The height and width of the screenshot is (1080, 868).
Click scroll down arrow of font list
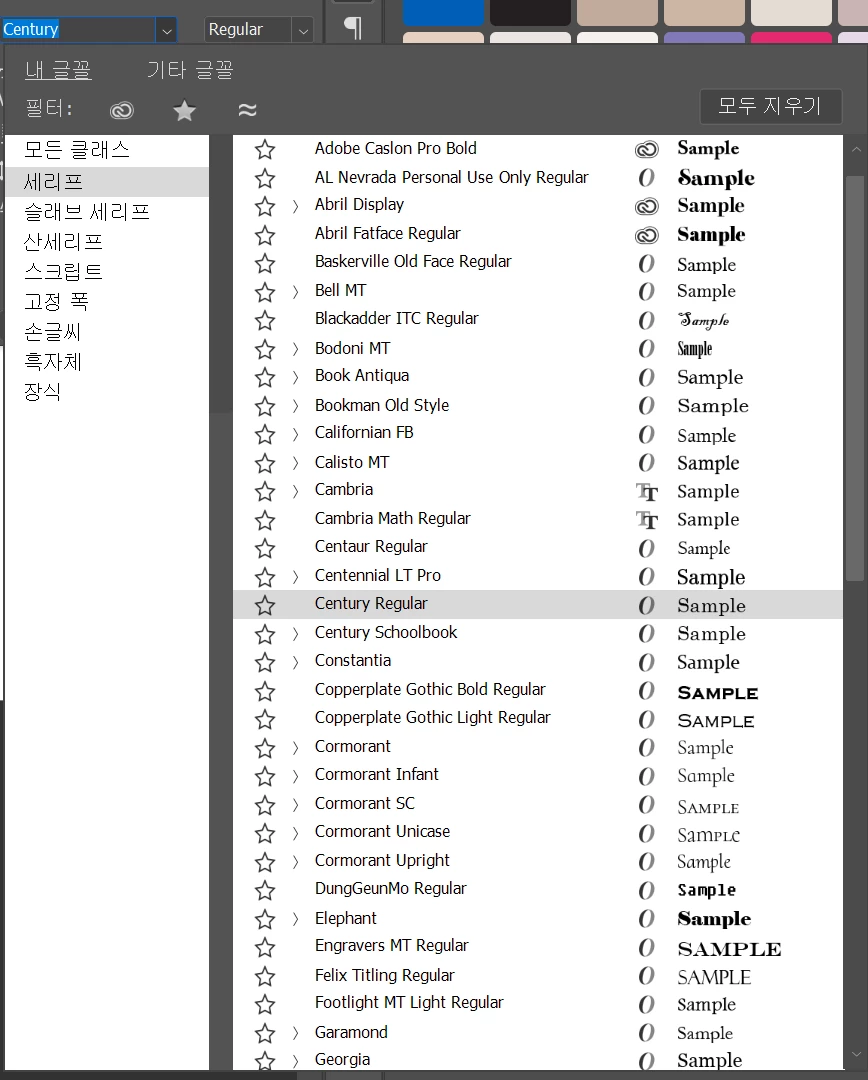856,1055
